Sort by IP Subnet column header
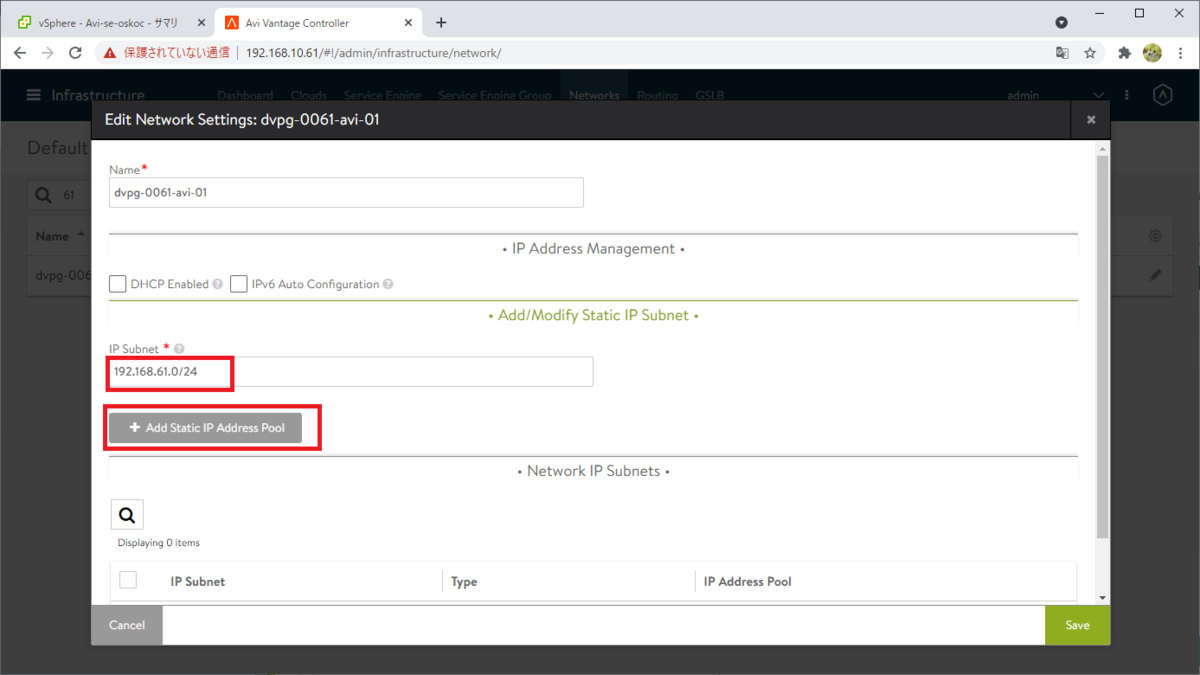This screenshot has width=1200, height=675. (x=198, y=581)
